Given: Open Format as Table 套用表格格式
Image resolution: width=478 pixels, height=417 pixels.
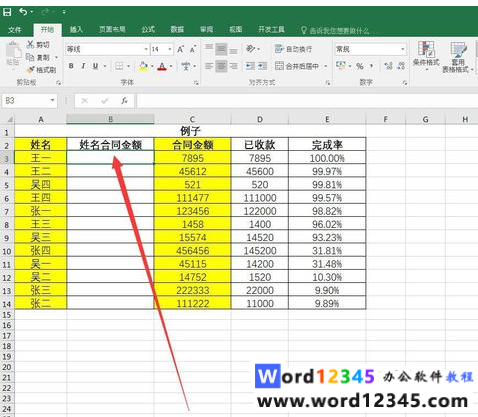Looking at the screenshot, I should pyautogui.click(x=458, y=57).
